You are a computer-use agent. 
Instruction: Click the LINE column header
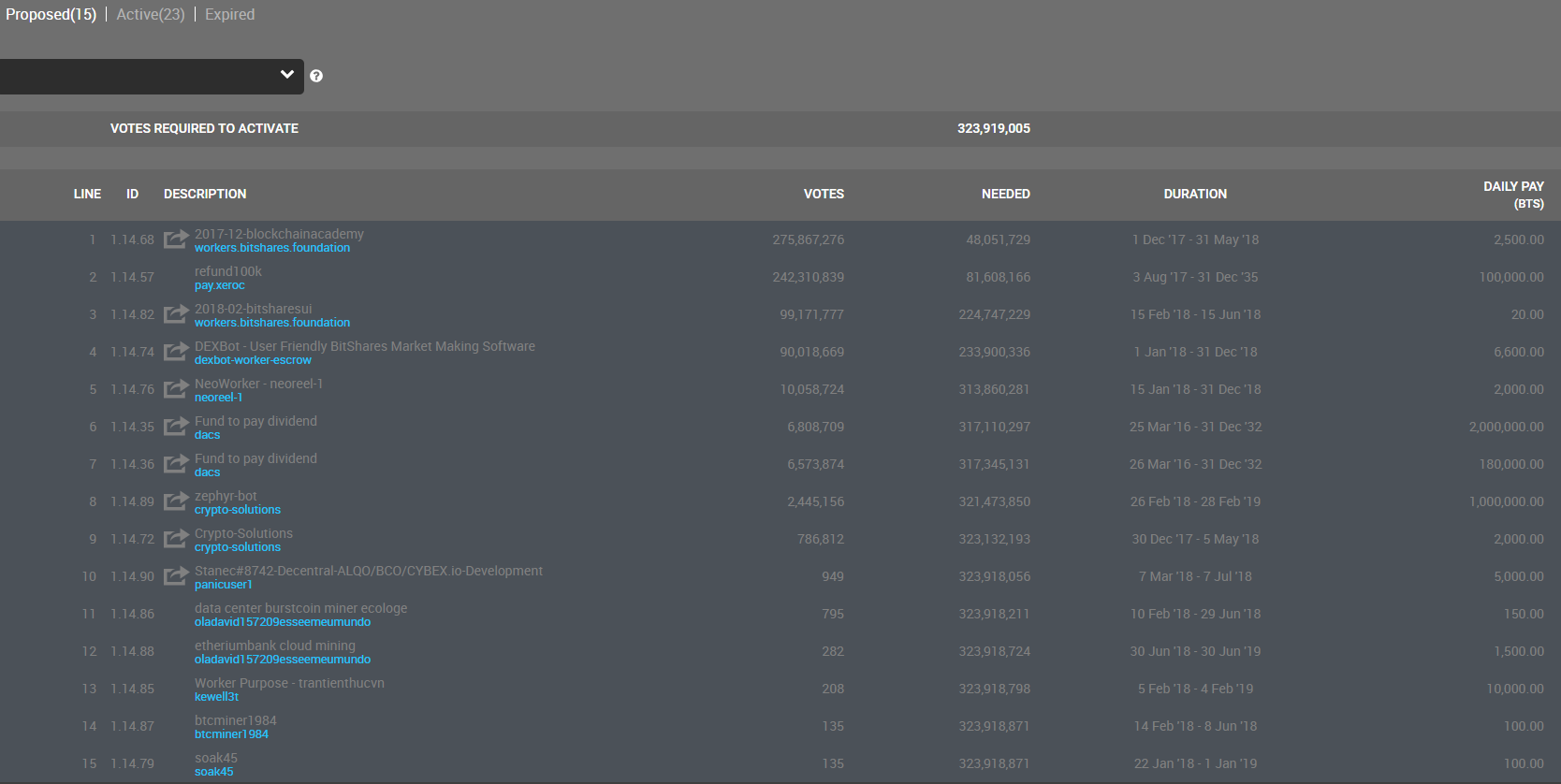click(x=87, y=194)
